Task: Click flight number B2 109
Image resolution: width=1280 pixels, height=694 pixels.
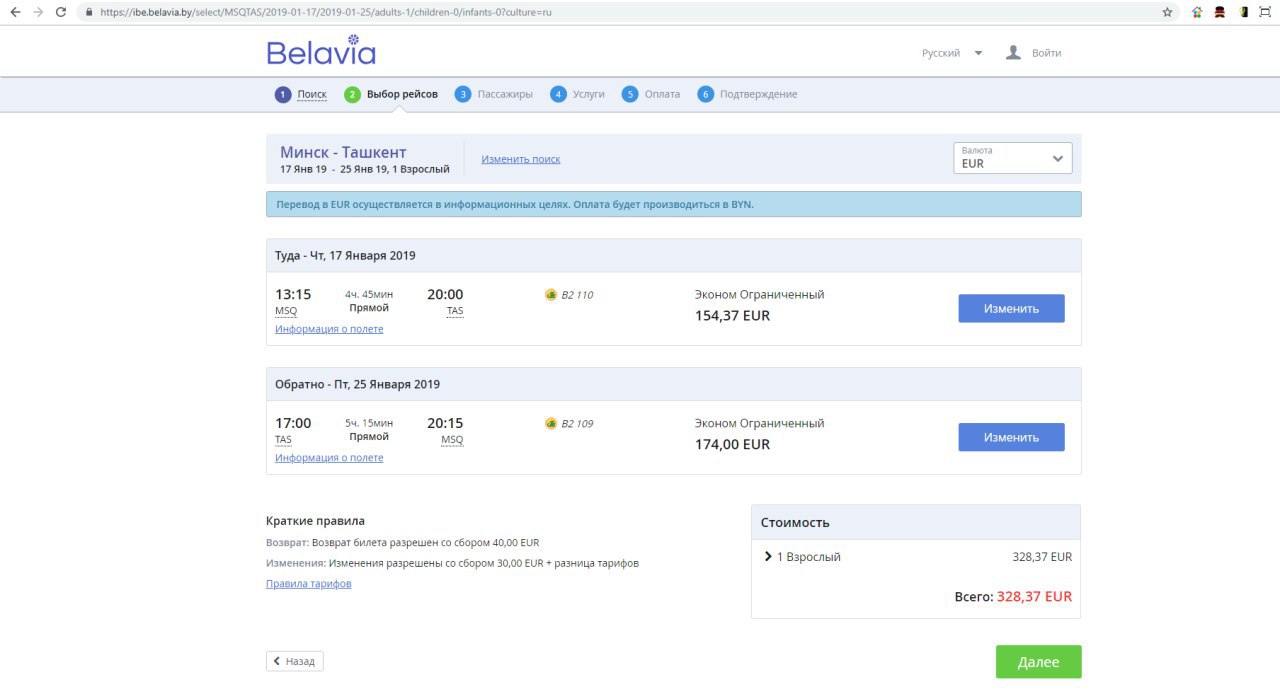Action: pos(577,424)
